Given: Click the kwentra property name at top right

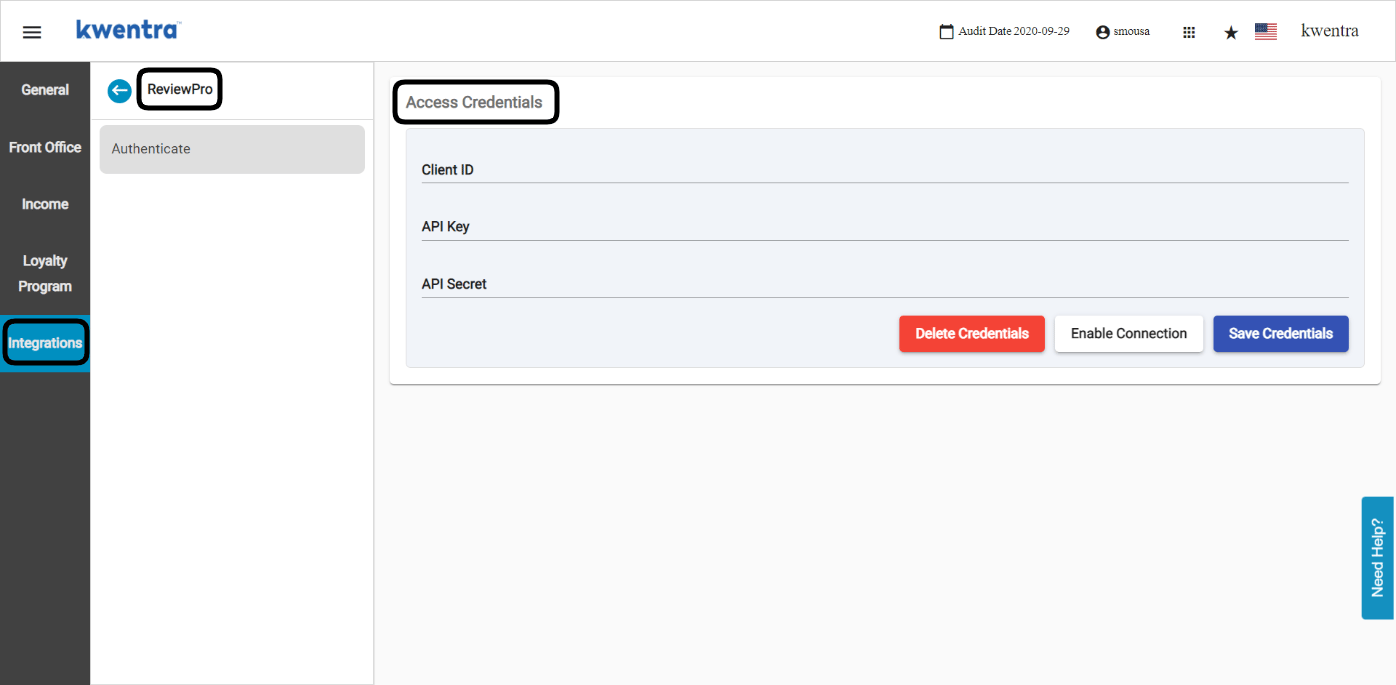Looking at the screenshot, I should tap(1330, 31).
